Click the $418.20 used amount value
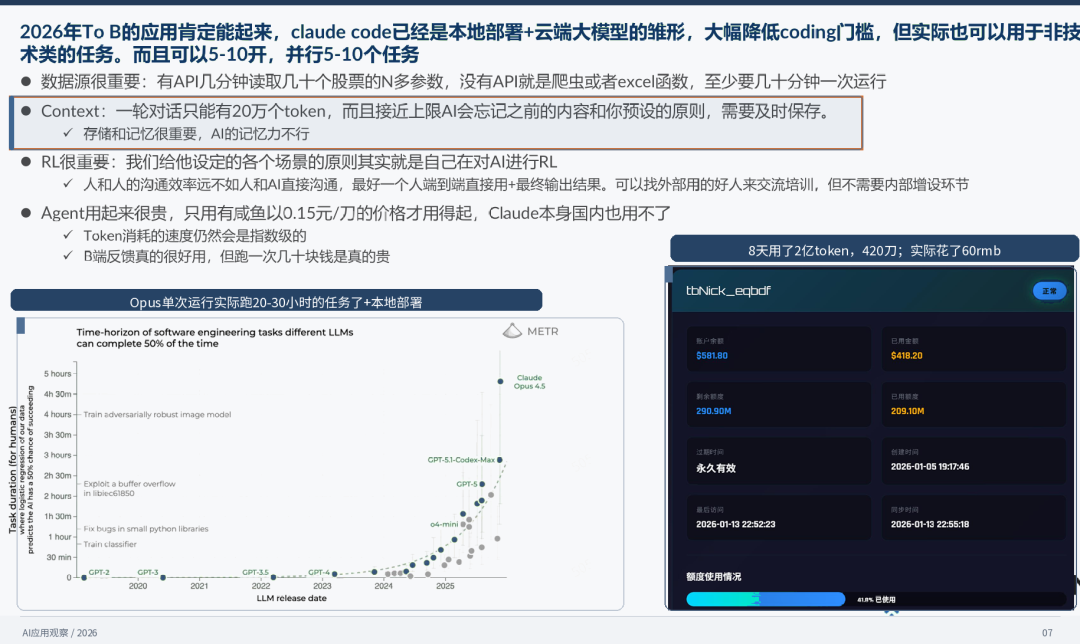 (906, 355)
